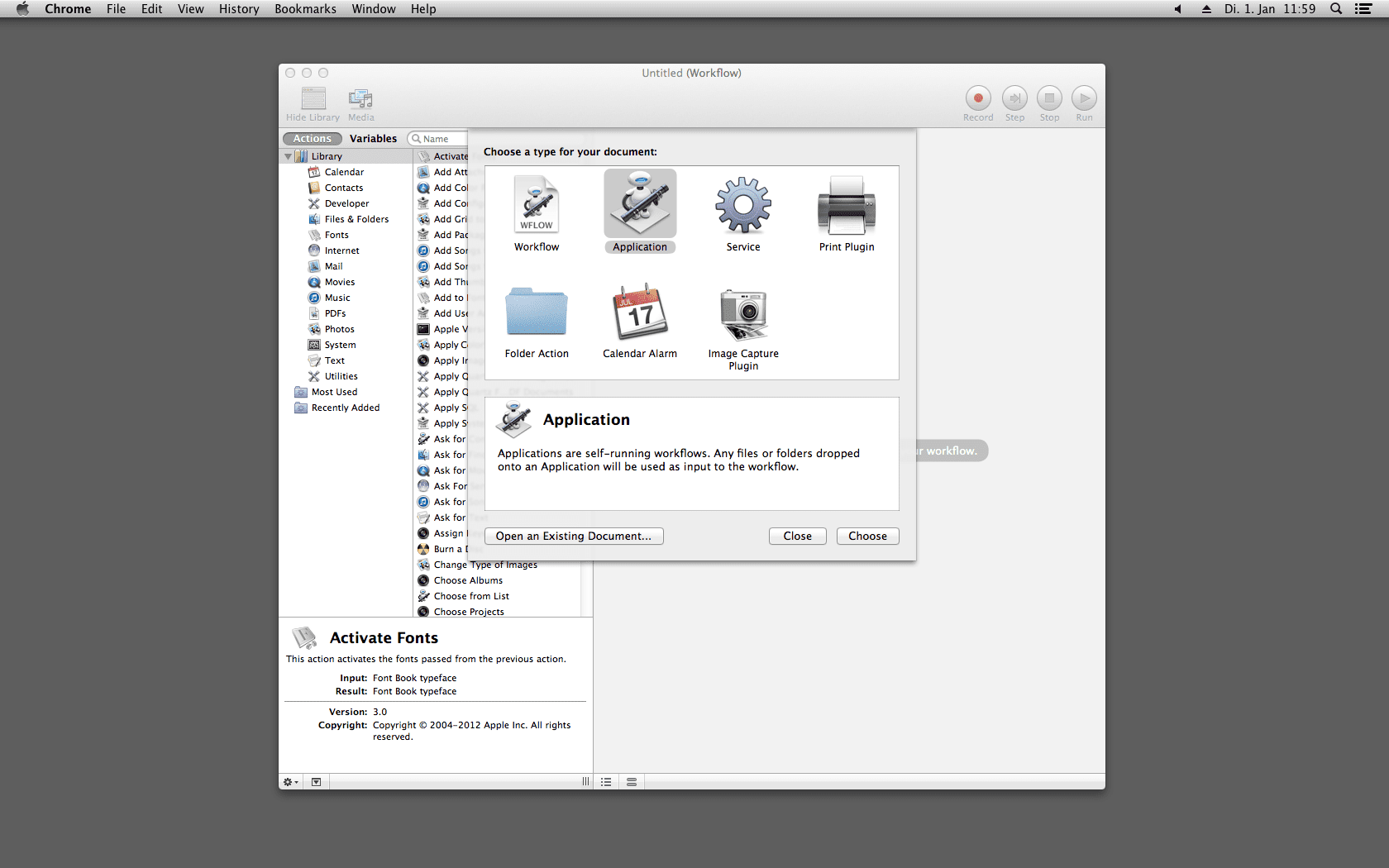Image resolution: width=1389 pixels, height=868 pixels.
Task: Open the File menu
Action: [116, 9]
